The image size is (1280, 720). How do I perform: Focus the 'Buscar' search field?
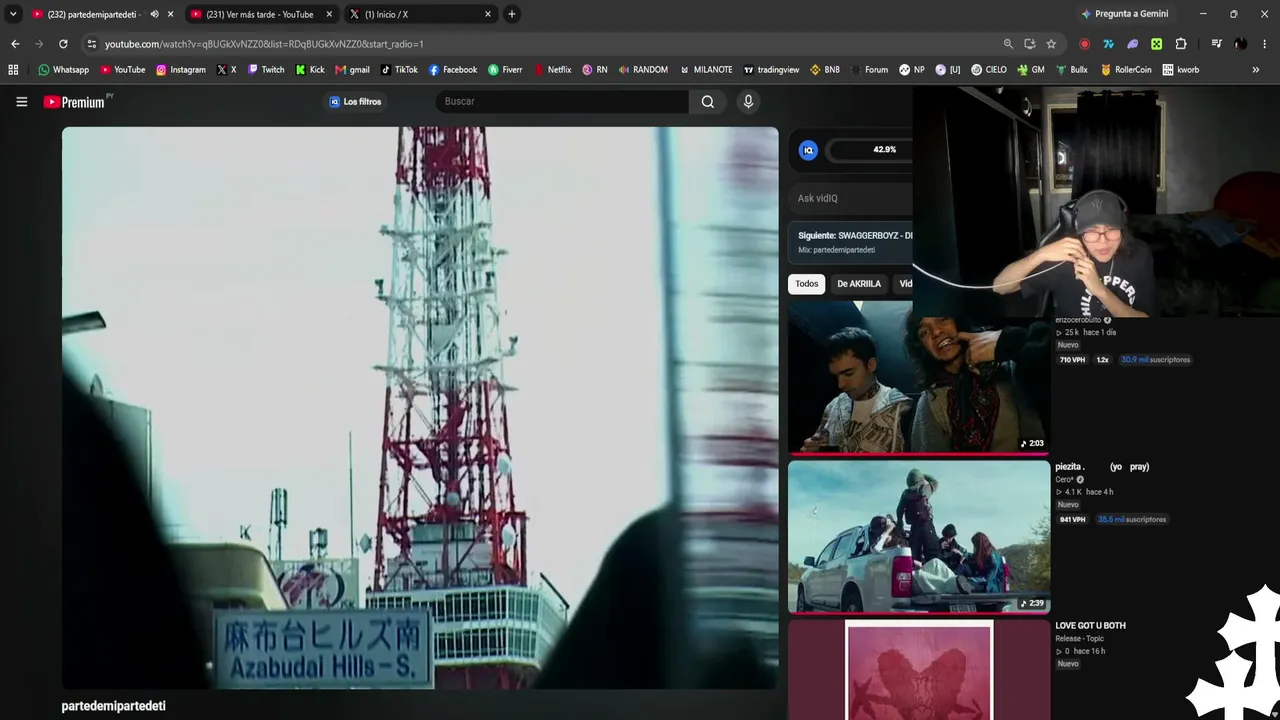(562, 101)
